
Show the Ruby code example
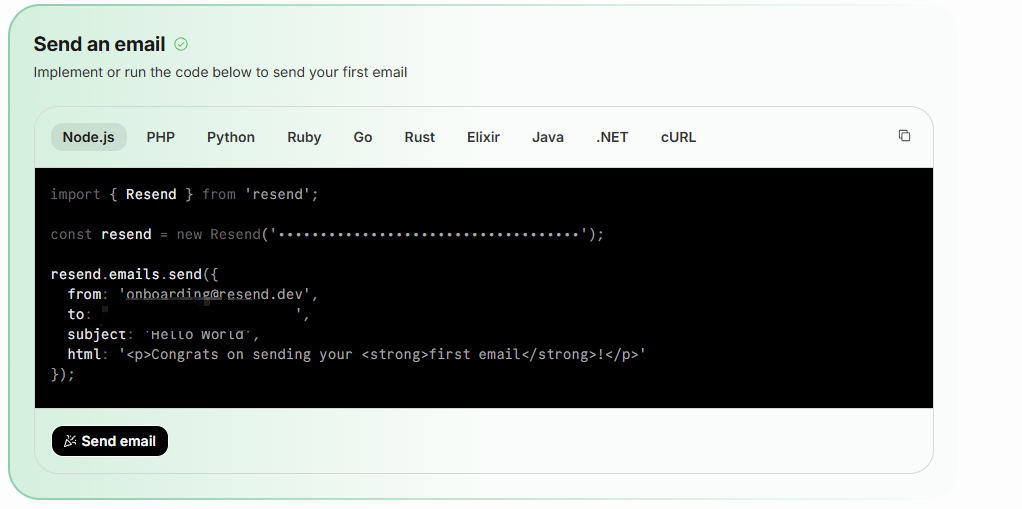click(304, 137)
